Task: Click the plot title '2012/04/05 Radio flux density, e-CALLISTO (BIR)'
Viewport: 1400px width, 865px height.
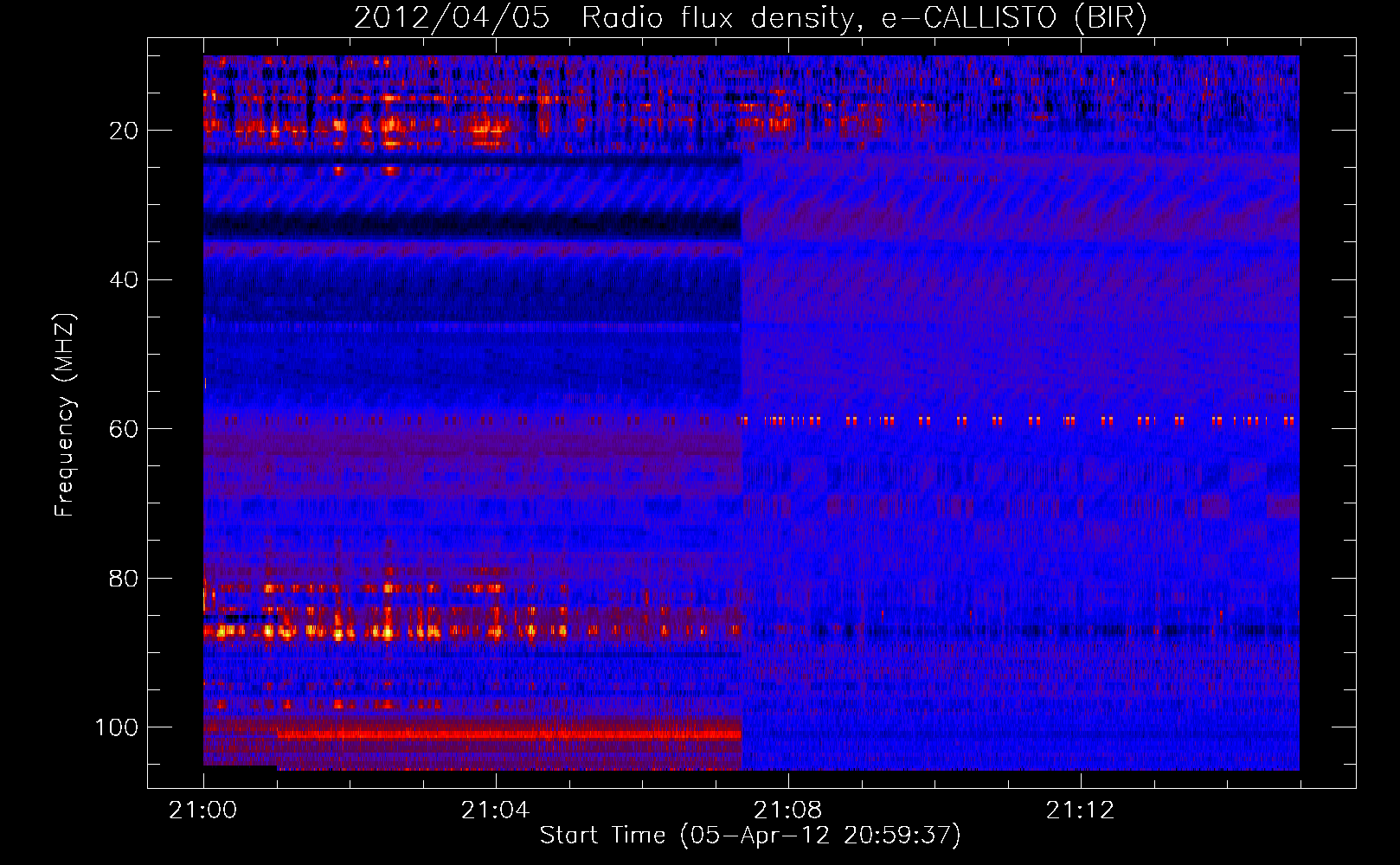Action: point(750,18)
